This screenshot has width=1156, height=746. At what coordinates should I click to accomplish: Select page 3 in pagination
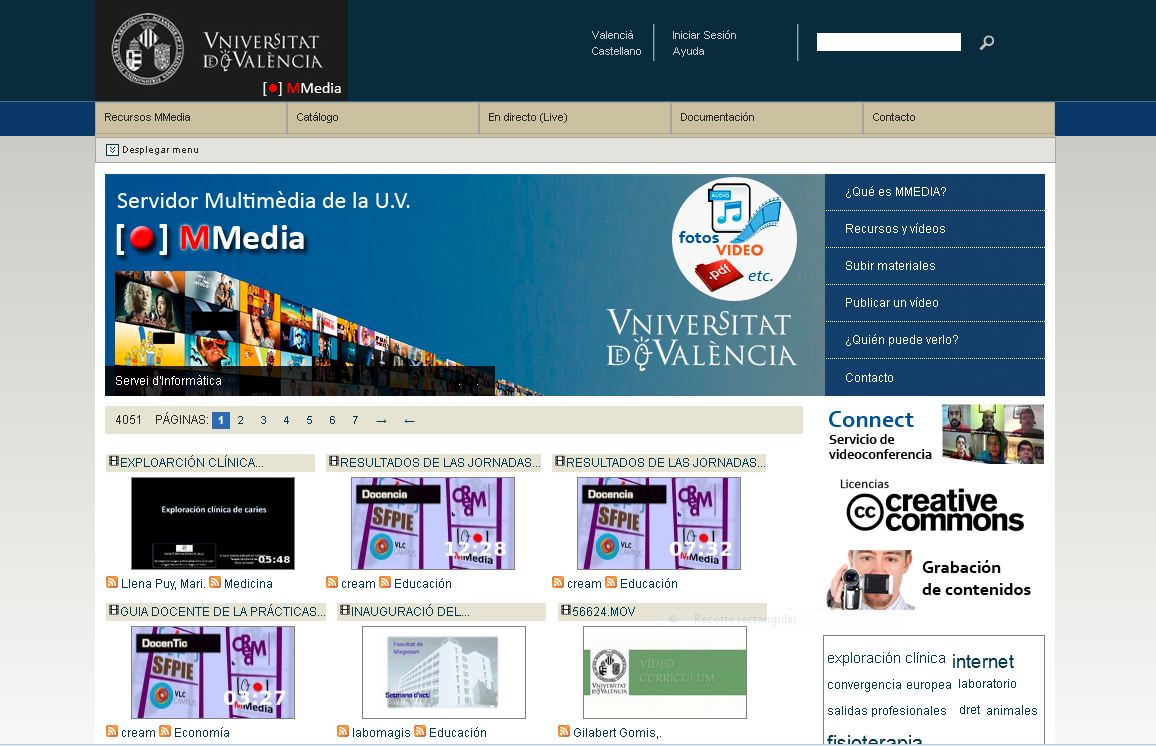pyautogui.click(x=263, y=421)
